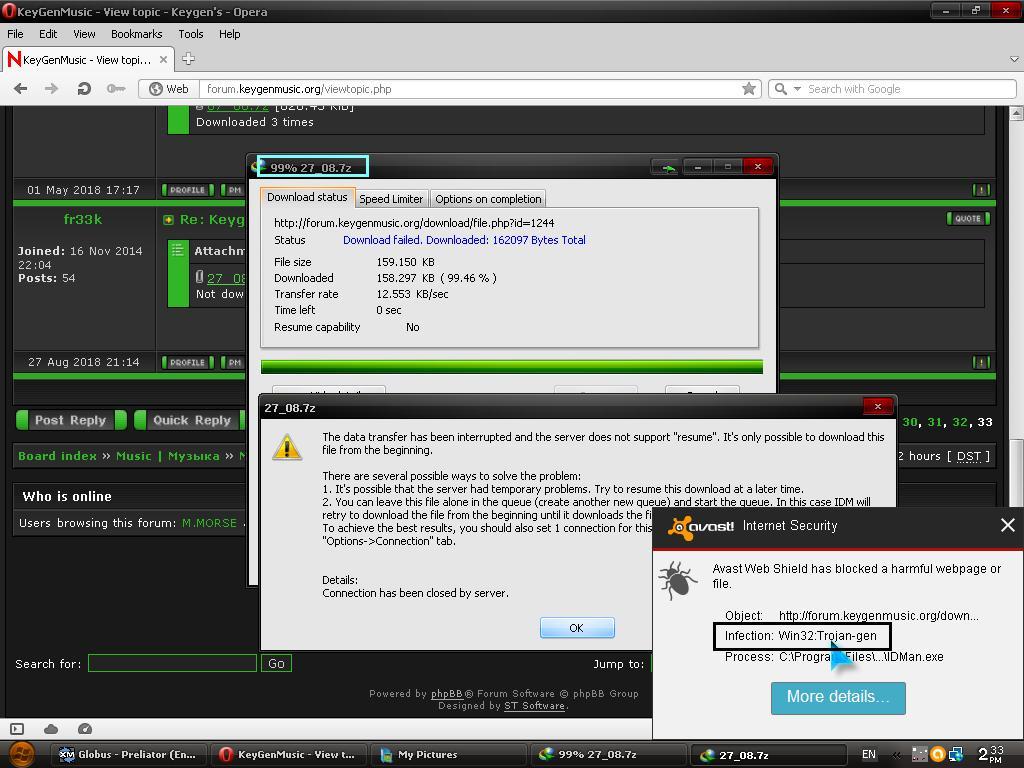Open the ST Software footer link
This screenshot has width=1024, height=768.
(534, 706)
